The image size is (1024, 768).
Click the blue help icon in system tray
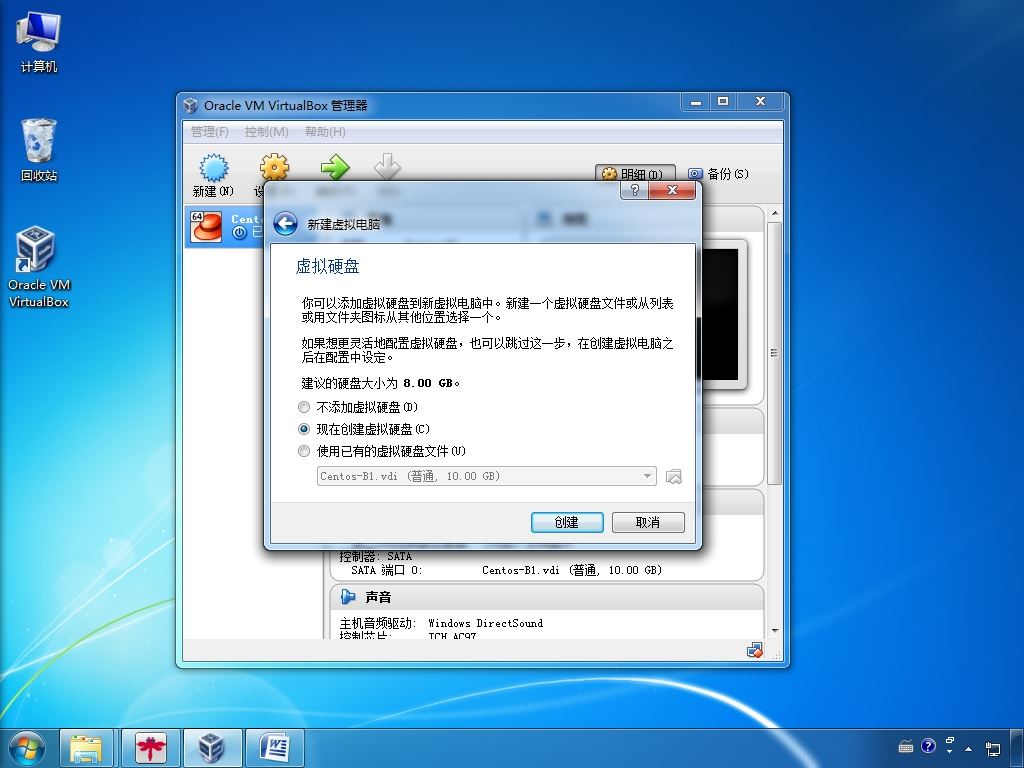928,746
